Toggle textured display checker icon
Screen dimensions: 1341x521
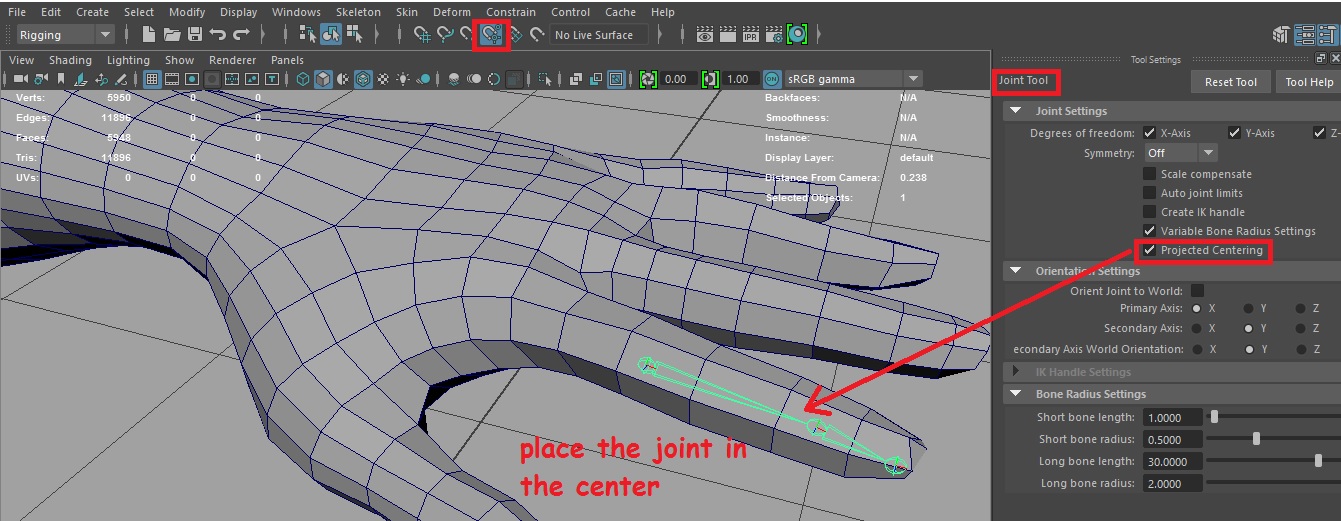(x=384, y=79)
